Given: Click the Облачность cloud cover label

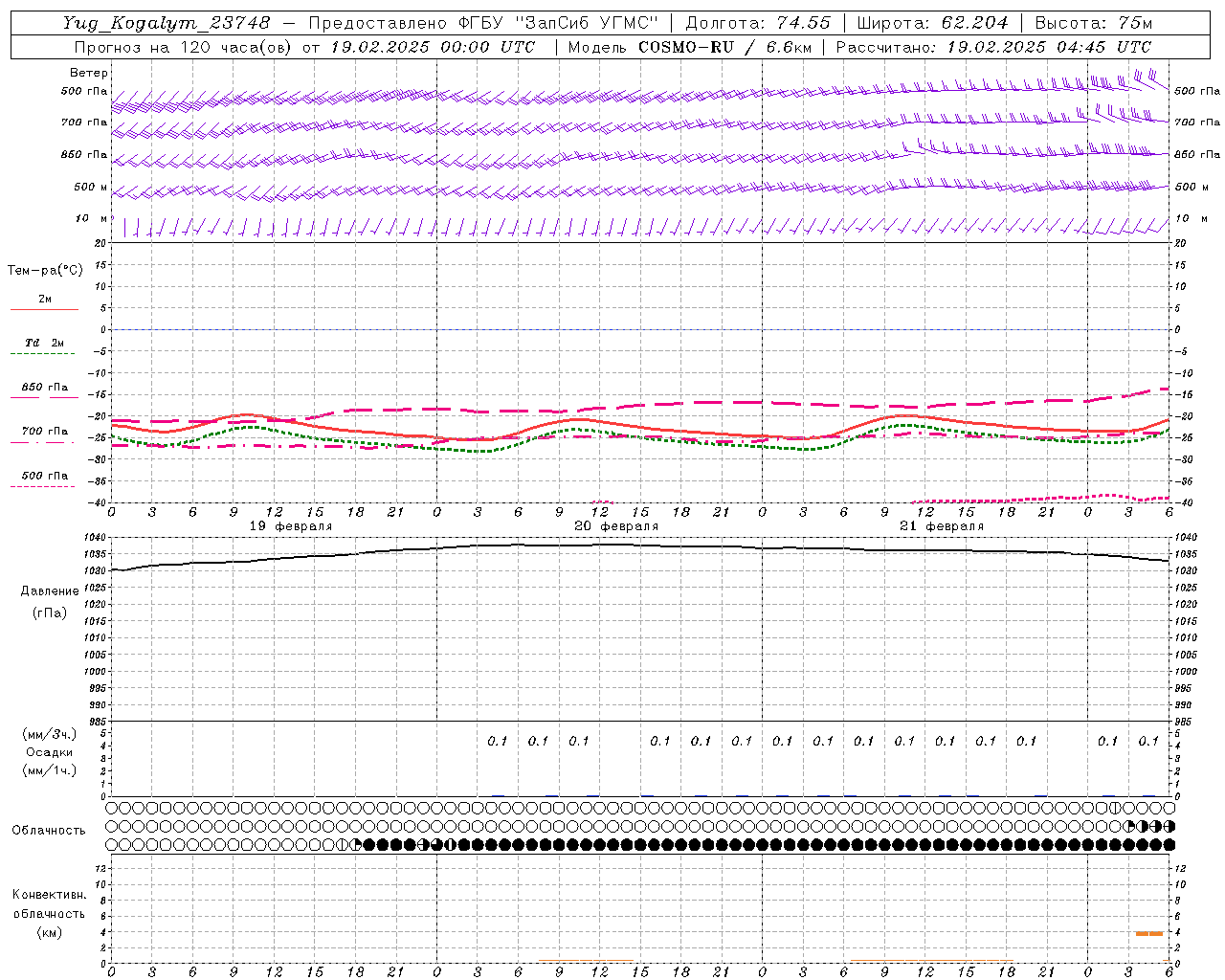Looking at the screenshot, I should pyautogui.click(x=49, y=831).
